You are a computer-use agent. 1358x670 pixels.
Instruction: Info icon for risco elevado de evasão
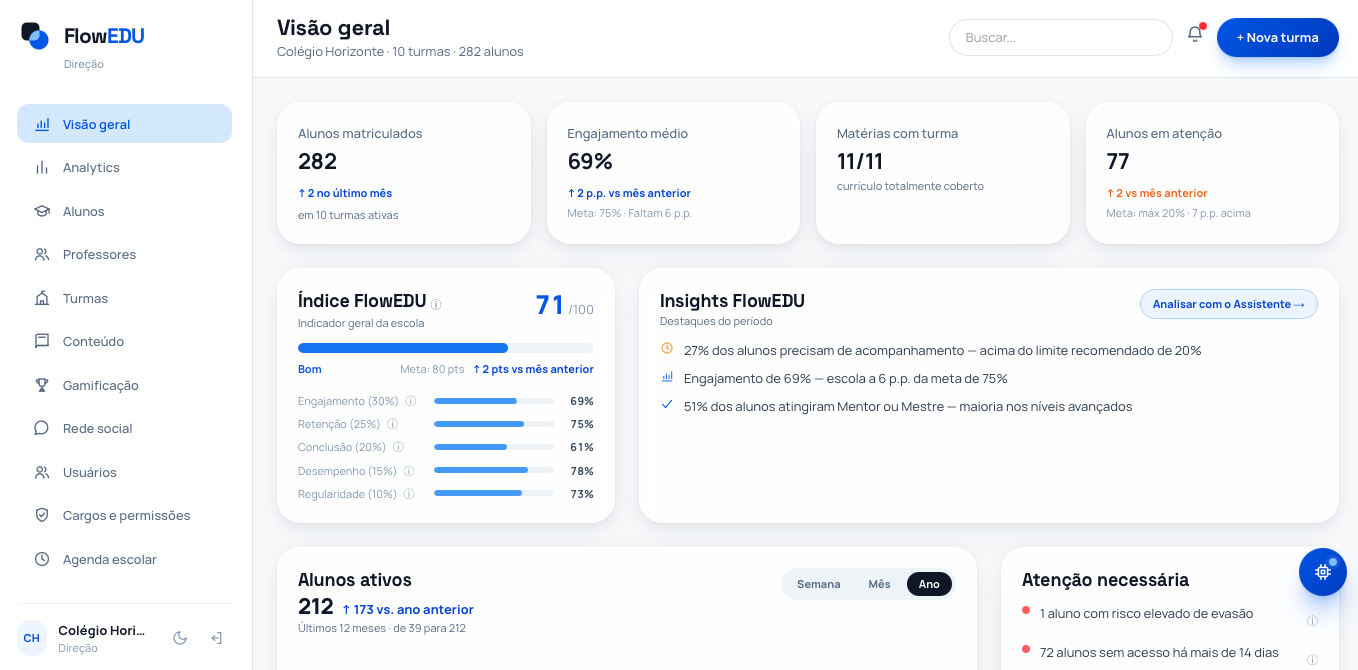pyautogui.click(x=1312, y=621)
